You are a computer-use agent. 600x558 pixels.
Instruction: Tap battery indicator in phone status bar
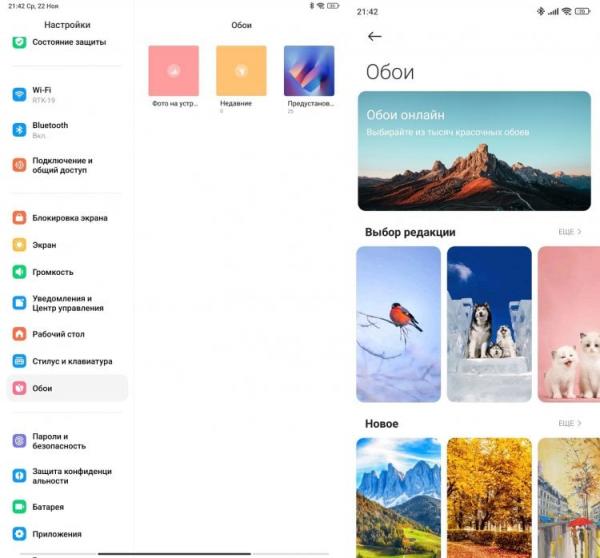[582, 11]
